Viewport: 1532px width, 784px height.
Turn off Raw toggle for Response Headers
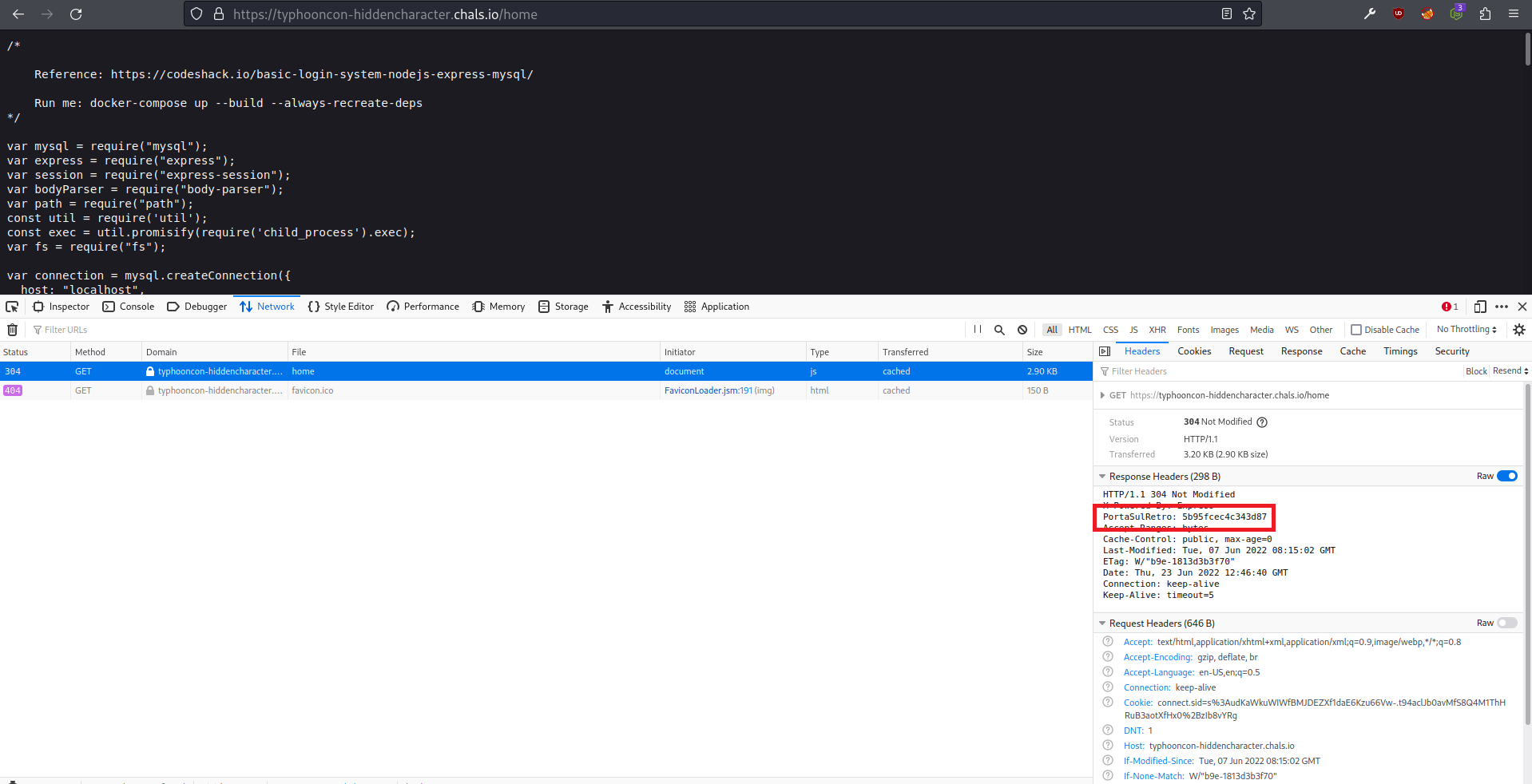coord(1506,477)
